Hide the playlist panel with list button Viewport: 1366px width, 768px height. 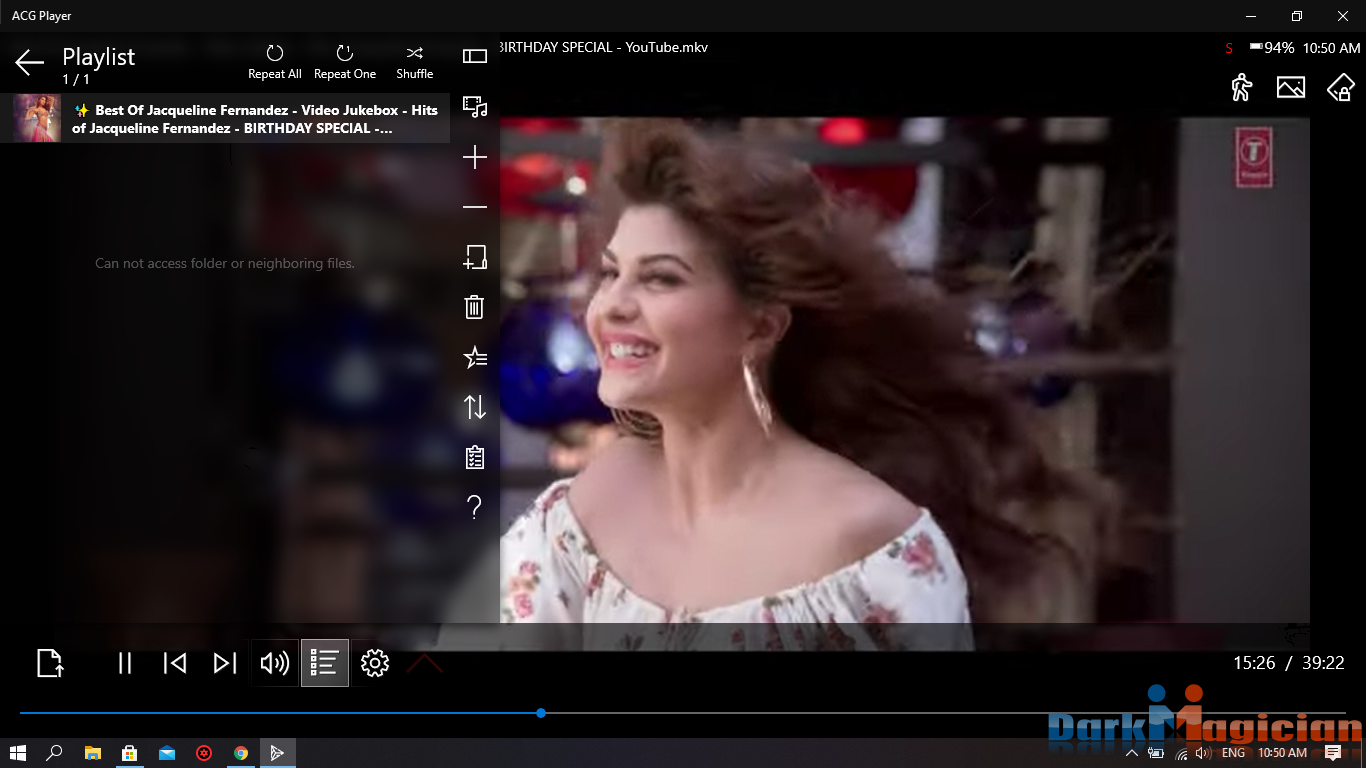[x=325, y=663]
